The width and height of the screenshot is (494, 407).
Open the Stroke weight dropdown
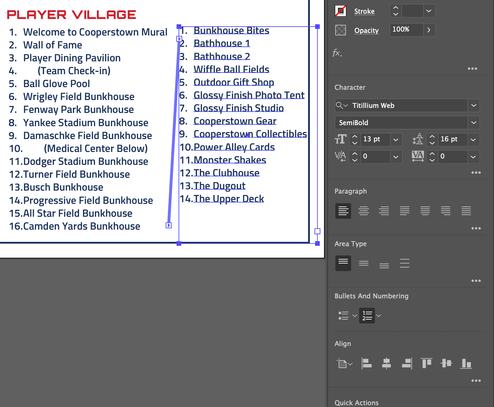point(429,11)
